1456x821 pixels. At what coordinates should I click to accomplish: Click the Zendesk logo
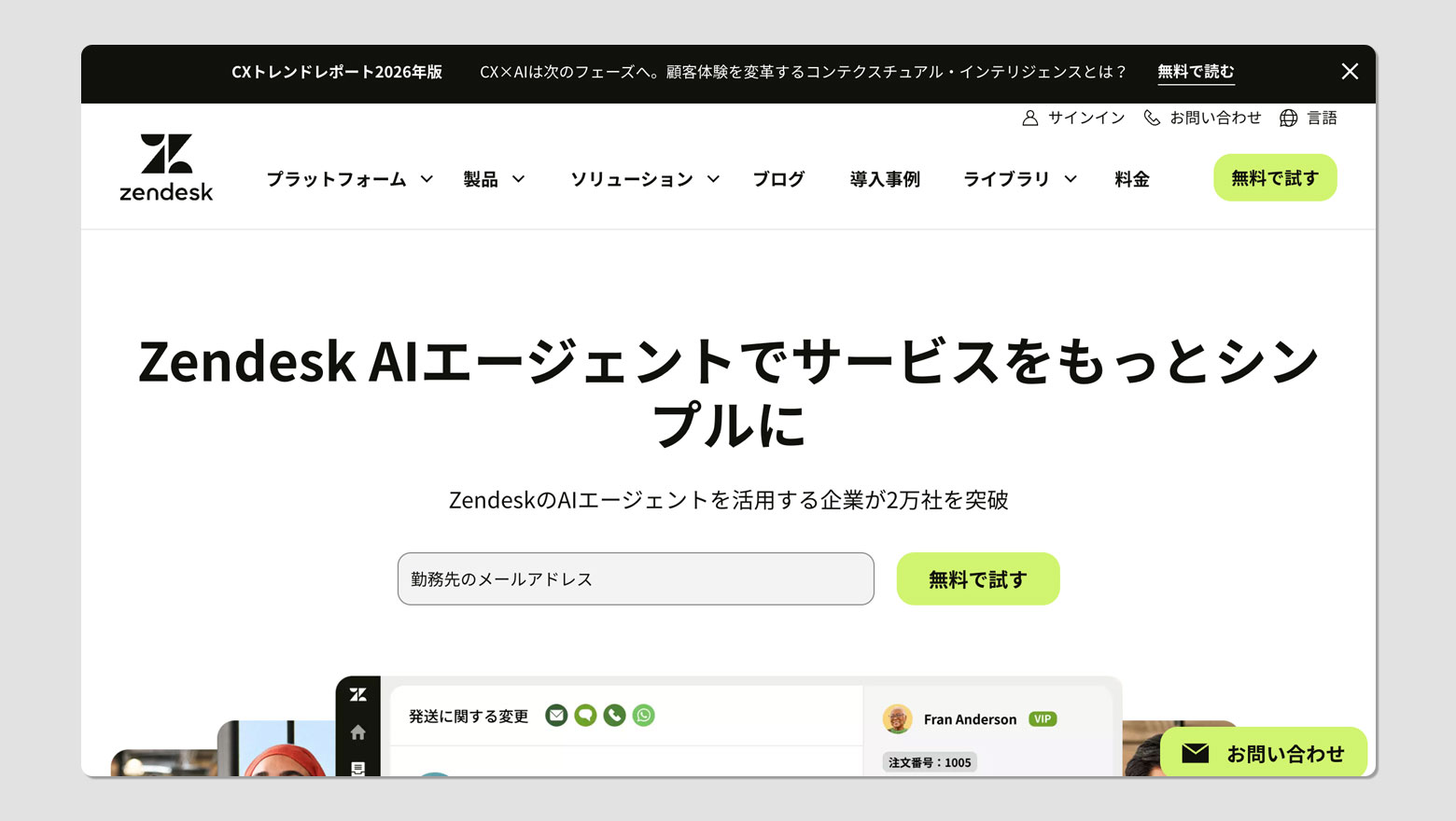(x=166, y=168)
